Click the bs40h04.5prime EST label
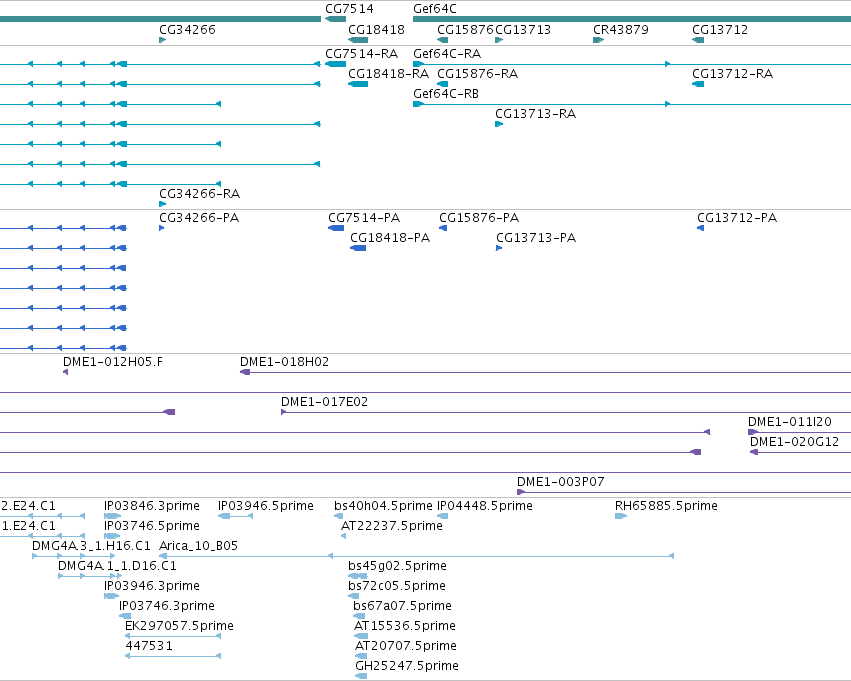The width and height of the screenshot is (851, 681). pyautogui.click(x=384, y=506)
